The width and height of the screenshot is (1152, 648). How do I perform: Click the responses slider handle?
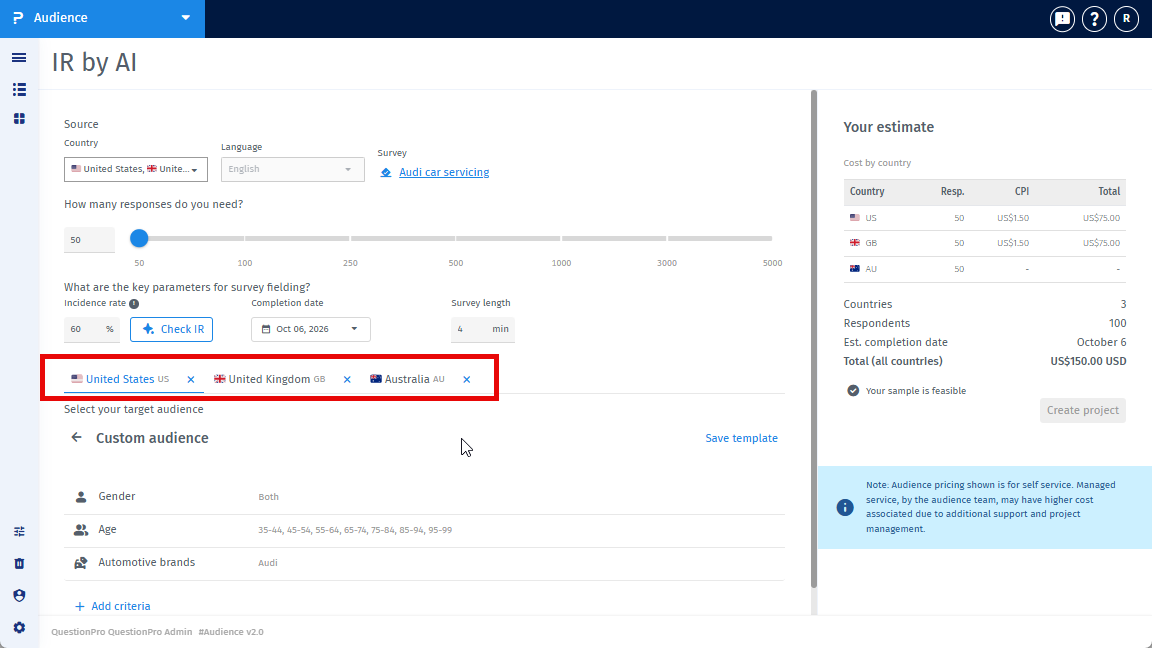[139, 238]
